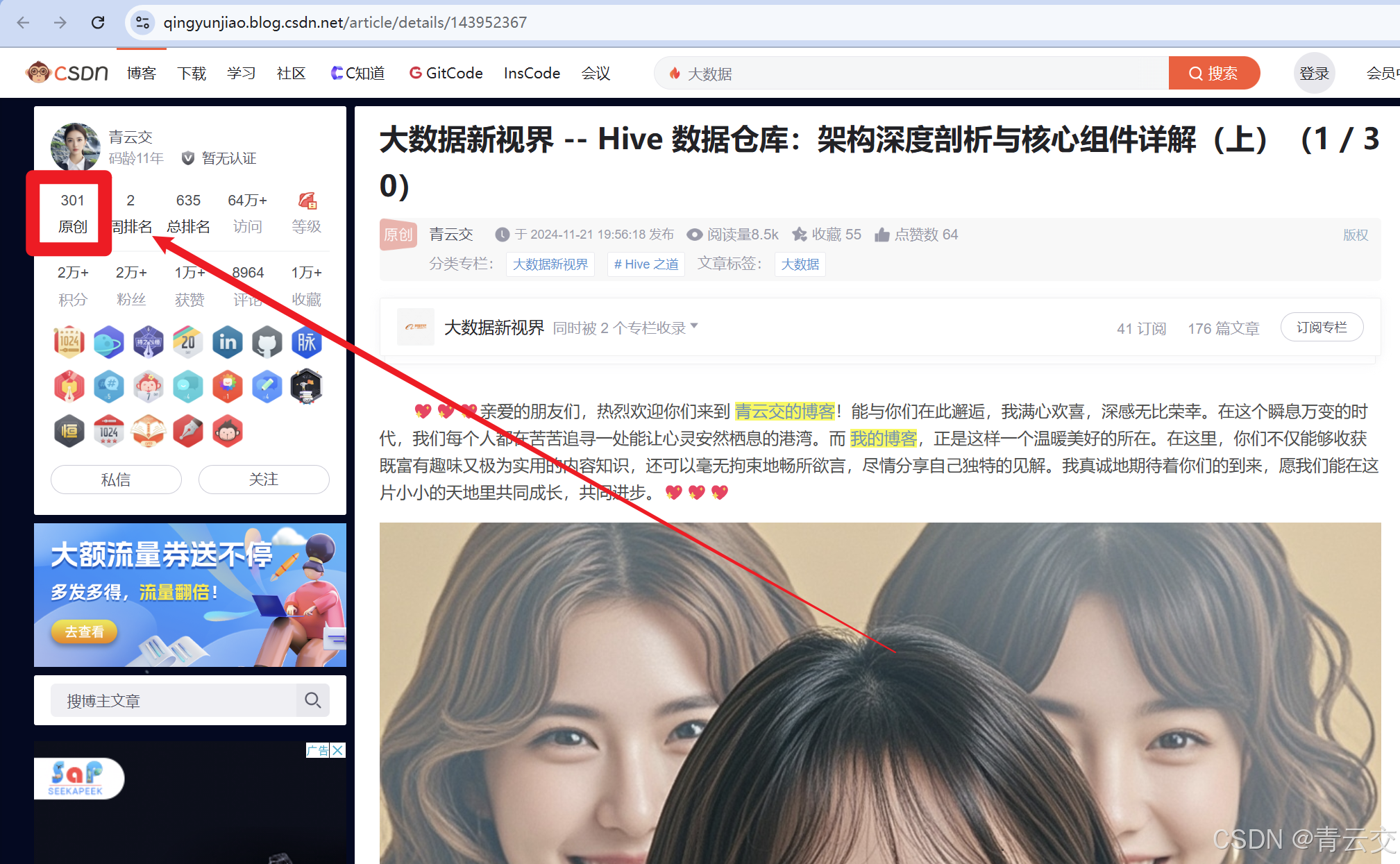Click the 搜博主文章 input field
This screenshot has height=864, width=1400.
(174, 701)
